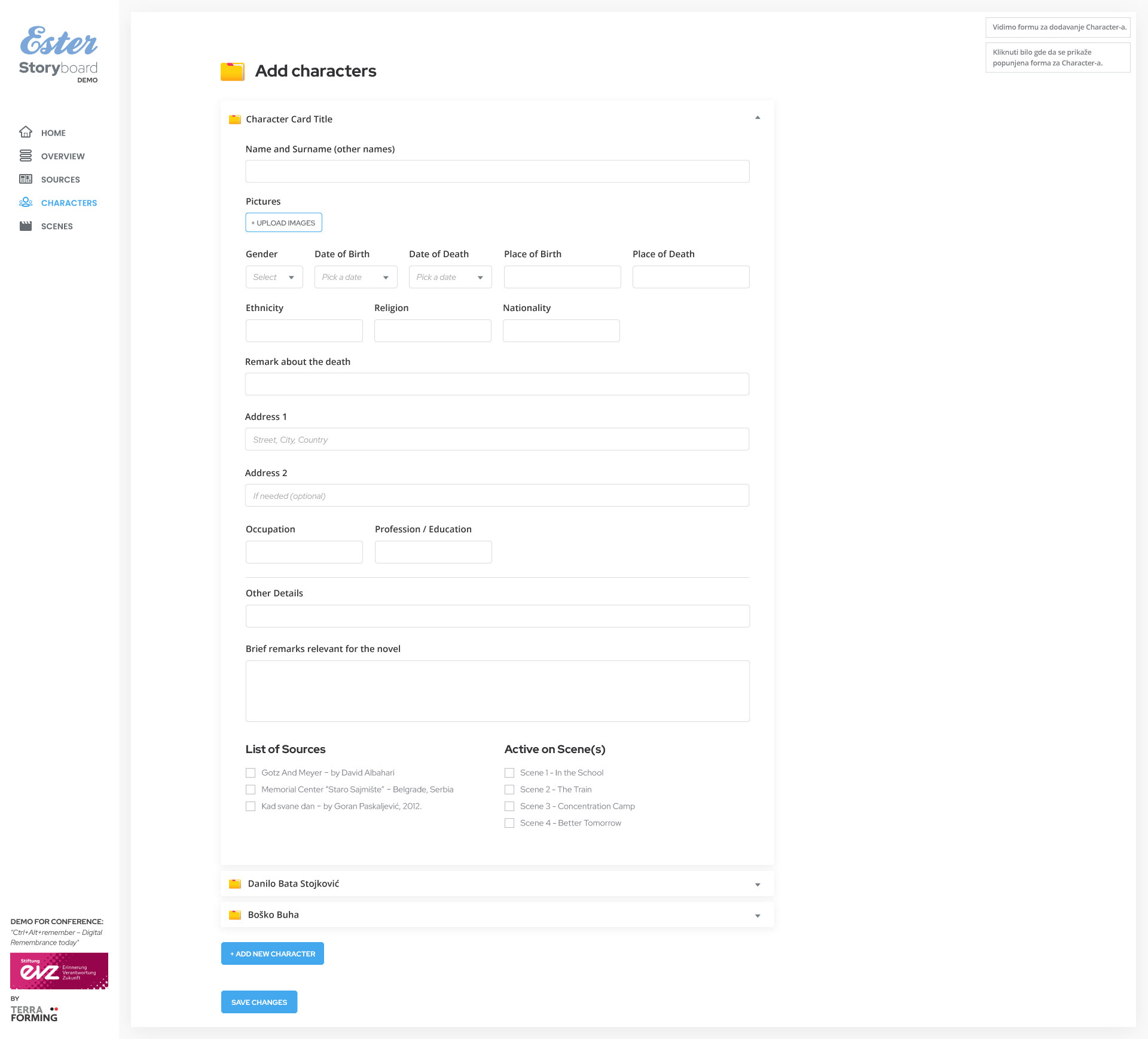Click the Upload Images button
This screenshot has height=1039, width=1148.
tap(283, 223)
